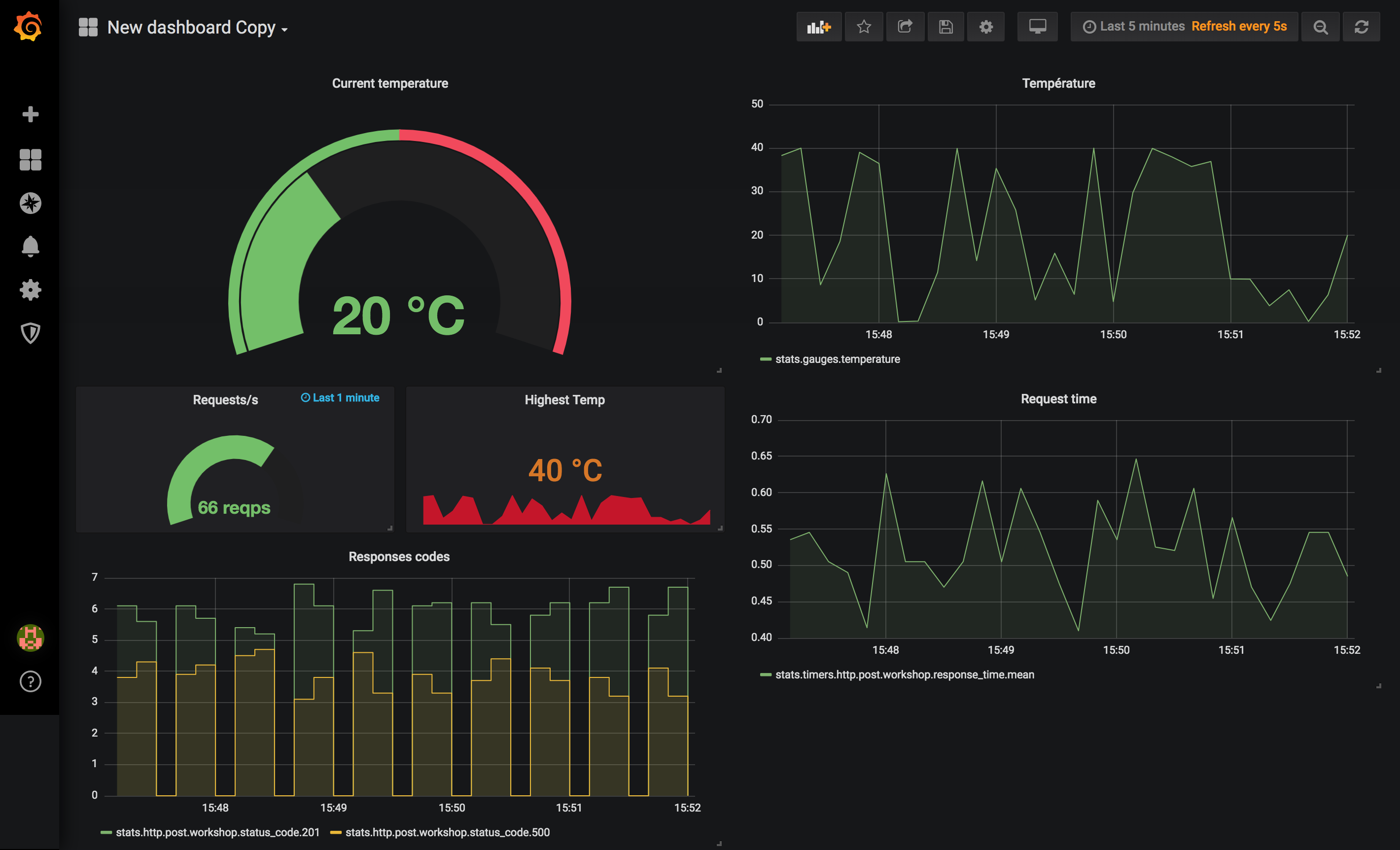The image size is (1400, 850).
Task: Cycle view mode with monitor icon
Action: tap(1037, 27)
